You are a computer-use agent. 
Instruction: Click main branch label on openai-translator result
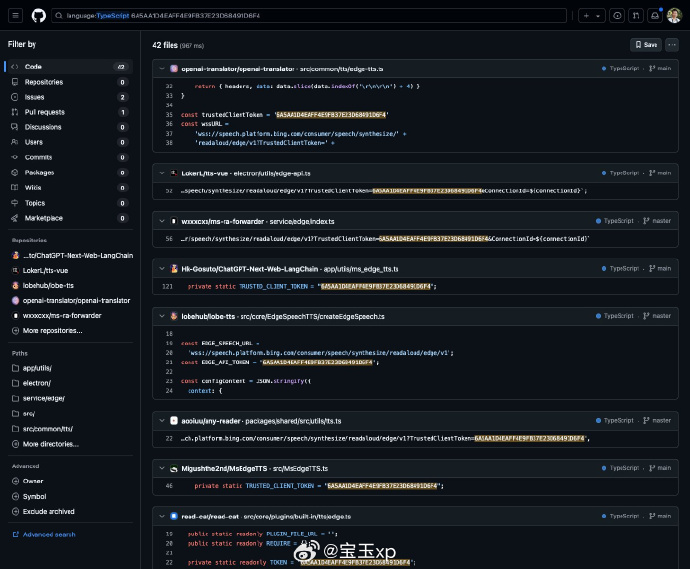(x=660, y=69)
